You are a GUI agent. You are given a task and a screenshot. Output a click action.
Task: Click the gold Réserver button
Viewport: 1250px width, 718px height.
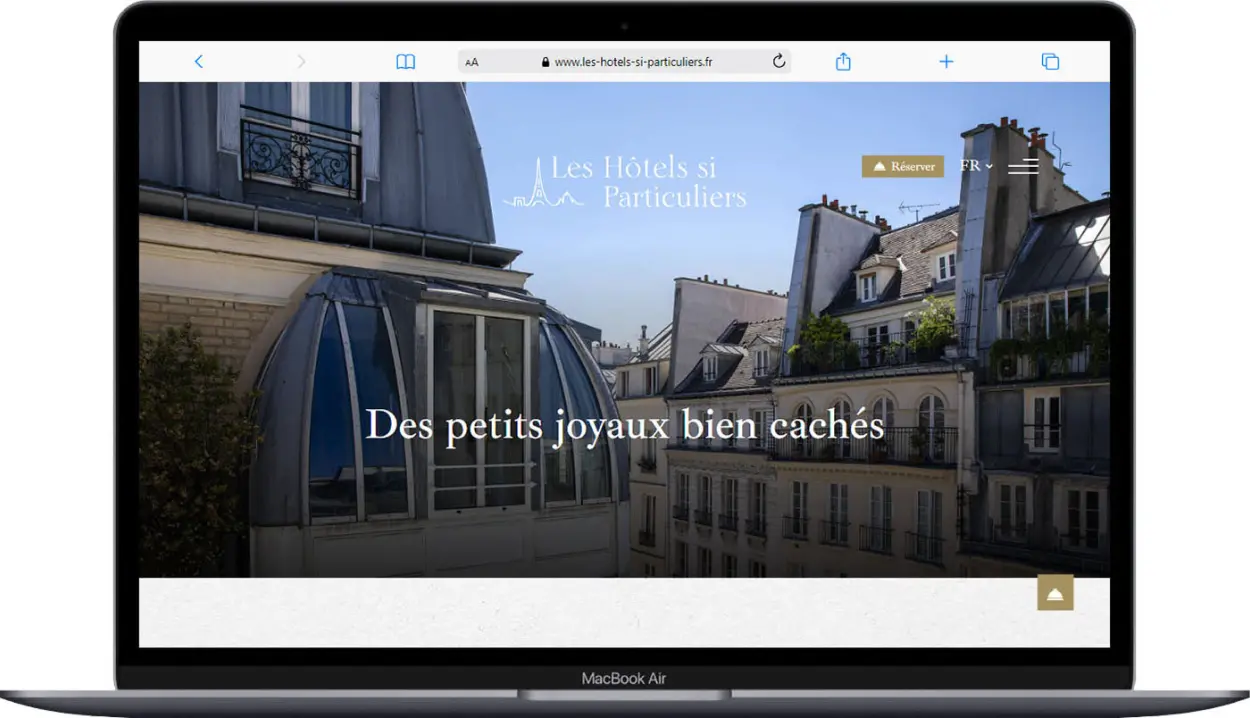pyautogui.click(x=903, y=166)
